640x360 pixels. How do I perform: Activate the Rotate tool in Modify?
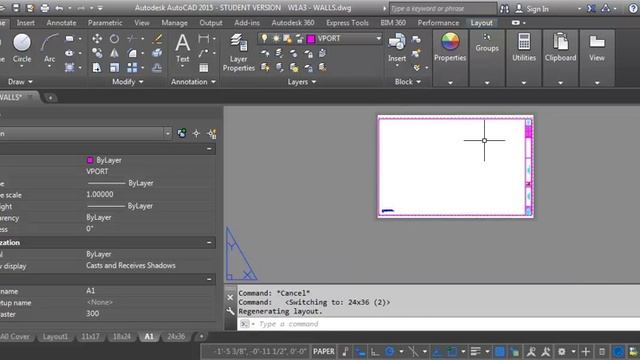[x=114, y=39]
